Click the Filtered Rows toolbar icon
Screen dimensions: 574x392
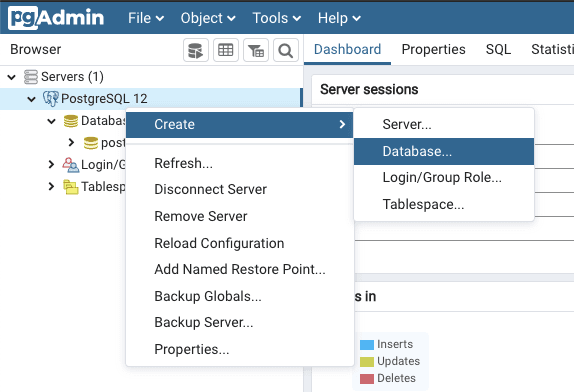[x=256, y=50]
